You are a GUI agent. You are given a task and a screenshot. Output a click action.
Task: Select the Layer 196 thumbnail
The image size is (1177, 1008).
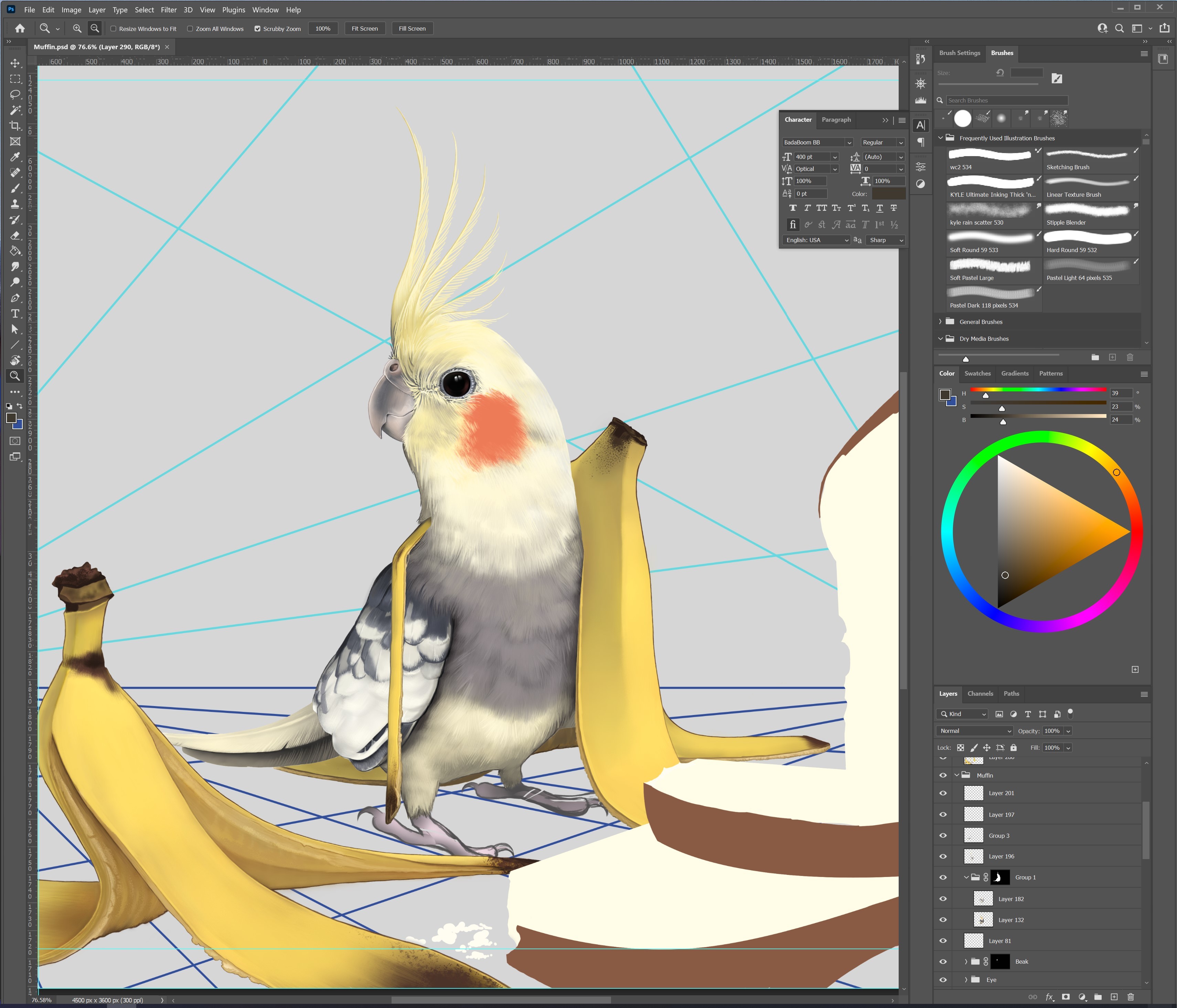974,856
